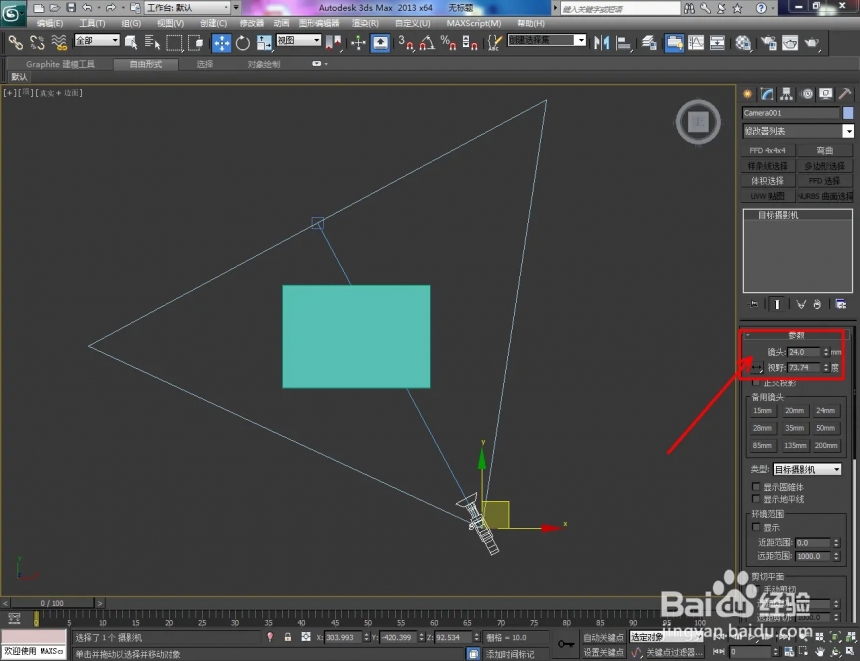This screenshot has width=860, height=661.
Task: Click the 镜头 lens value field 24.0
Action: point(804,352)
